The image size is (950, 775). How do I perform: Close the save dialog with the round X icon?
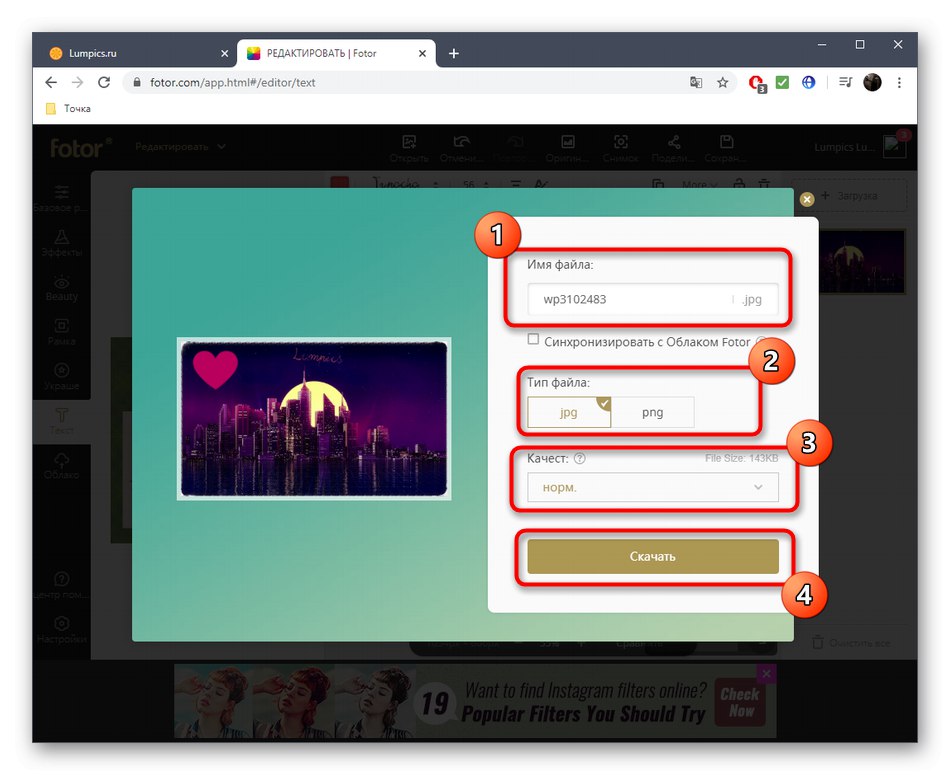(806, 199)
